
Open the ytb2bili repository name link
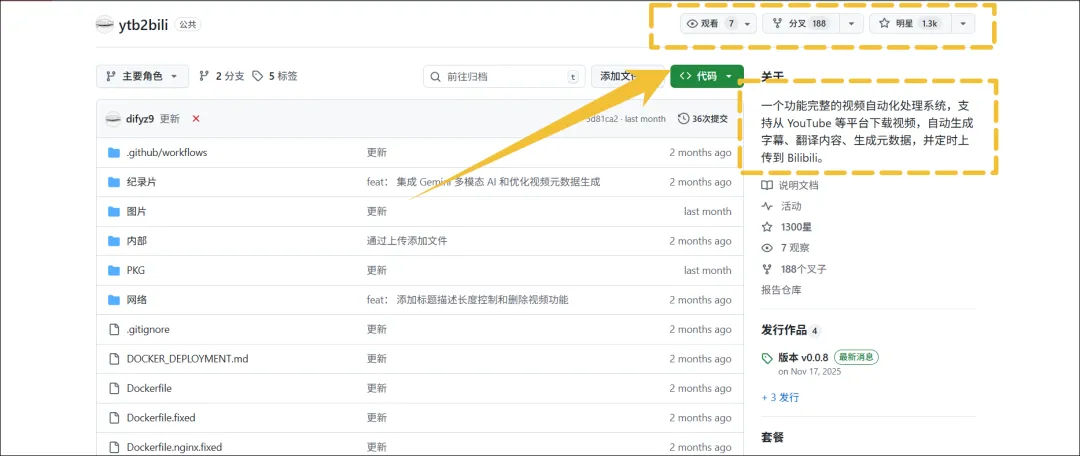[143, 24]
